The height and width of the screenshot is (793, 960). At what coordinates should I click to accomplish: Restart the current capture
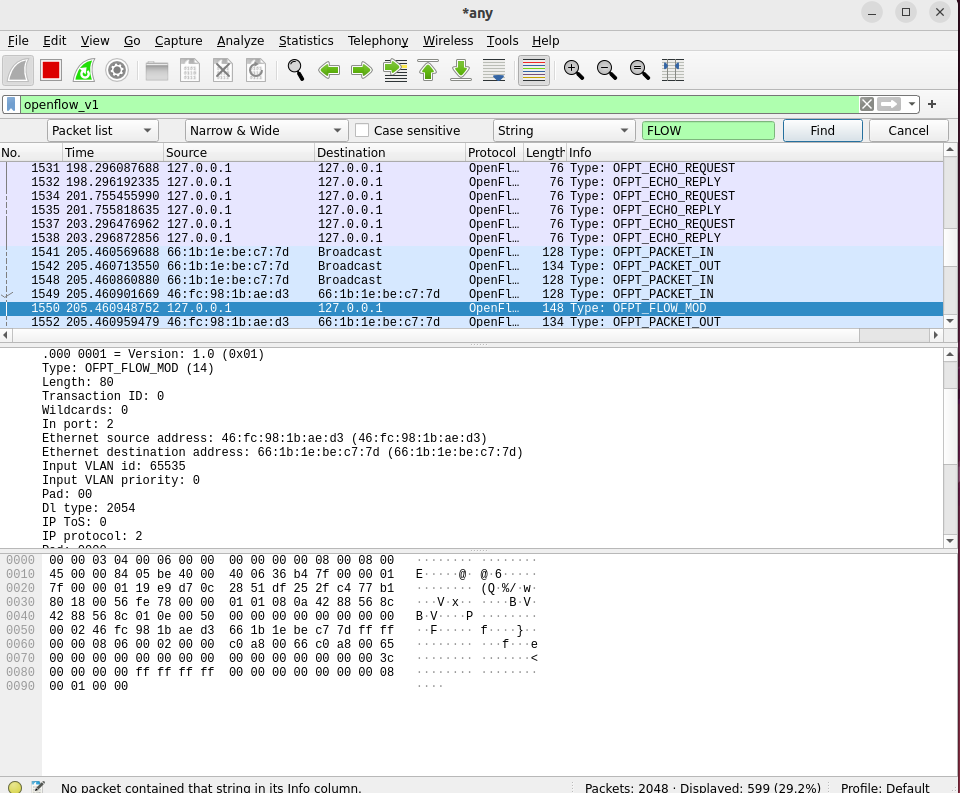(84, 70)
